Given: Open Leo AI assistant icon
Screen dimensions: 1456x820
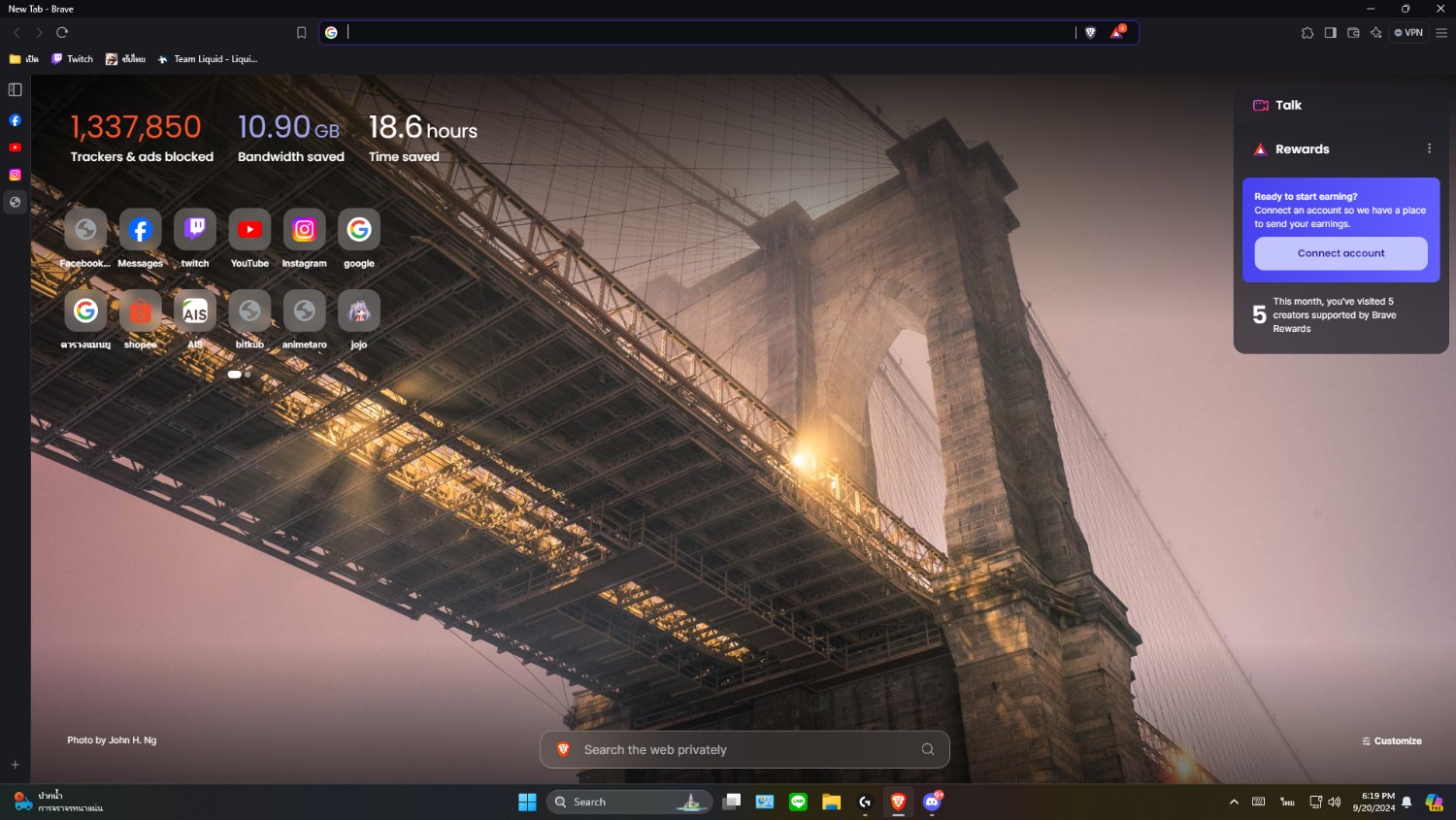Looking at the screenshot, I should pyautogui.click(x=1375, y=33).
